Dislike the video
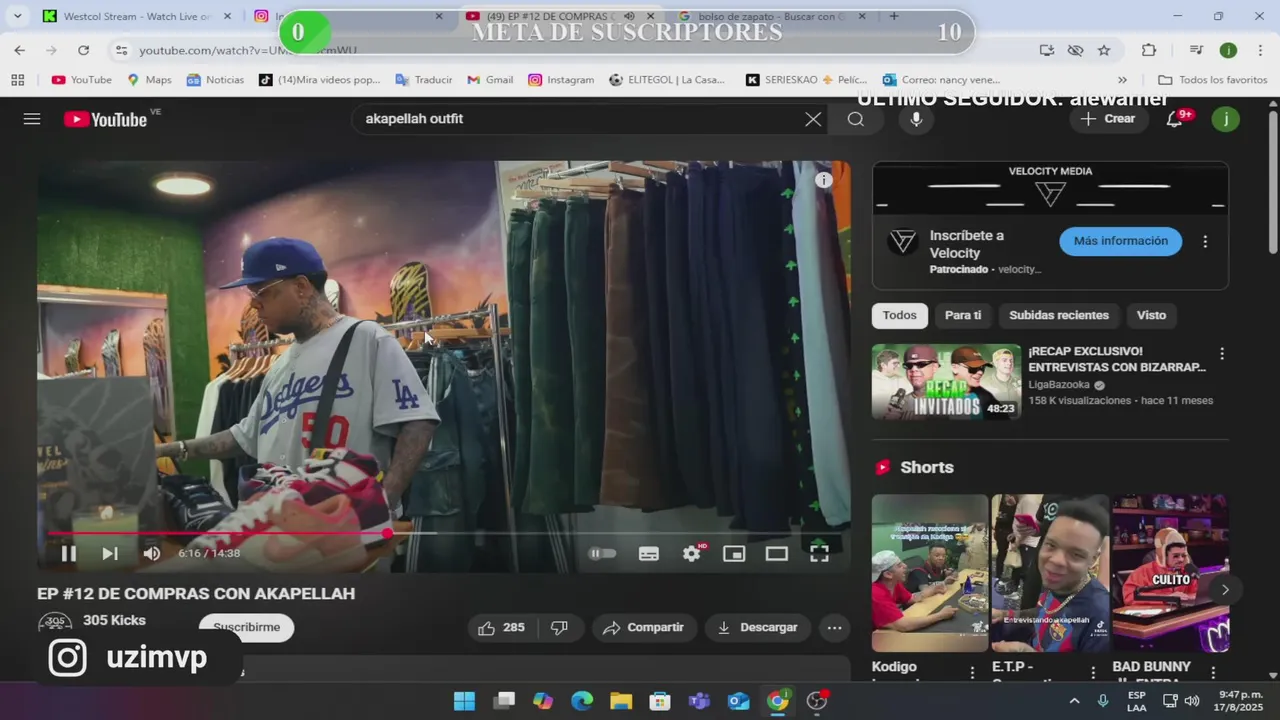The image size is (1280, 720). (x=560, y=628)
